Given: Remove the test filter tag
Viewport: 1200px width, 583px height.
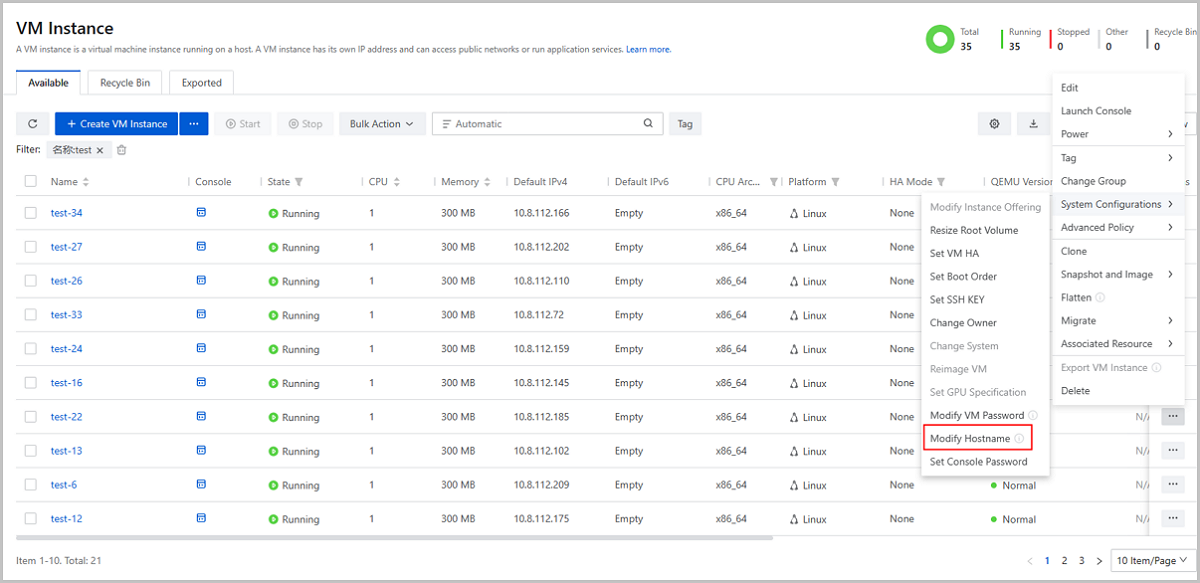Looking at the screenshot, I should point(99,150).
